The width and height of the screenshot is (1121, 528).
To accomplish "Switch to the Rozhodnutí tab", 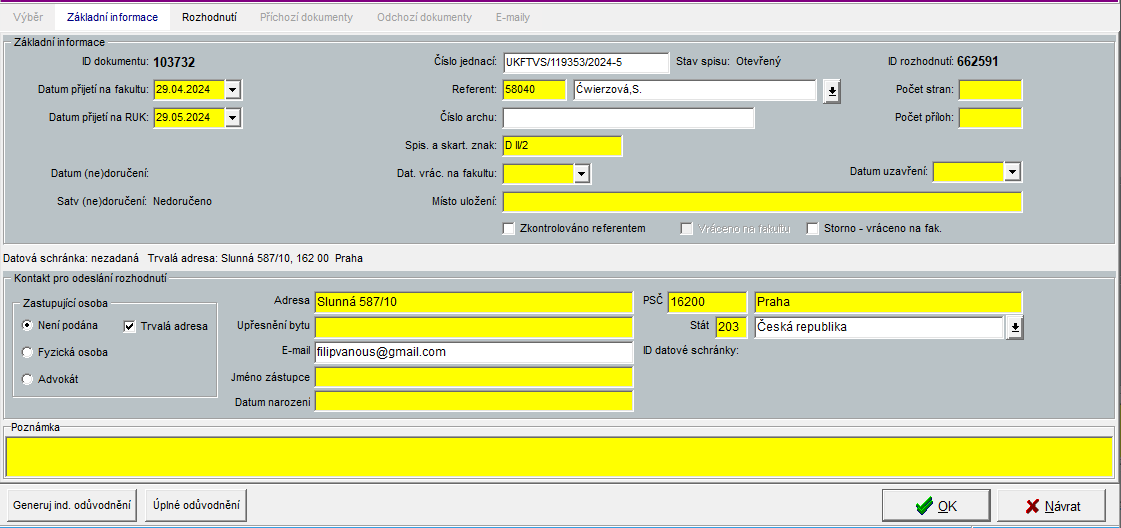I will (209, 18).
